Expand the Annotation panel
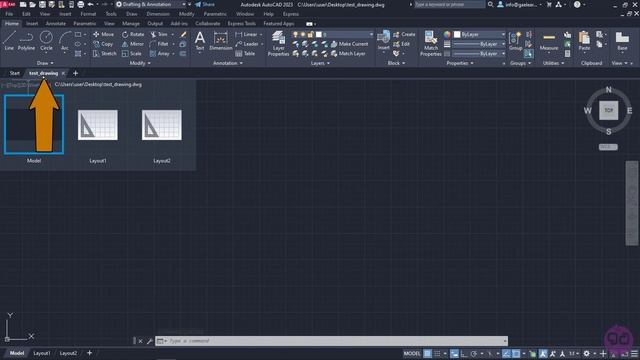Viewport: 640px width, 360px height. click(x=228, y=63)
